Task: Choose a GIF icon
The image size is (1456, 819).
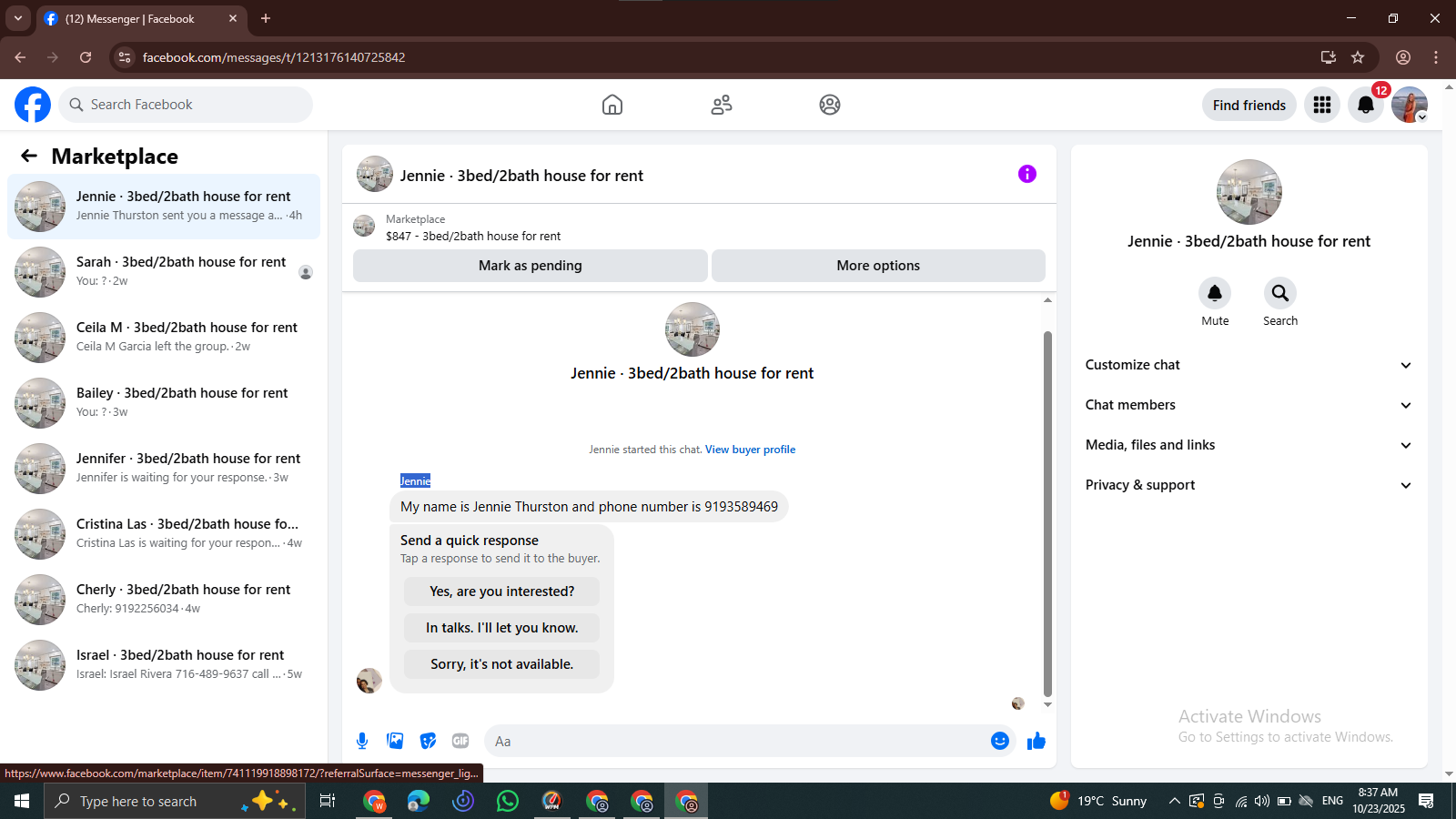Action: click(x=460, y=741)
